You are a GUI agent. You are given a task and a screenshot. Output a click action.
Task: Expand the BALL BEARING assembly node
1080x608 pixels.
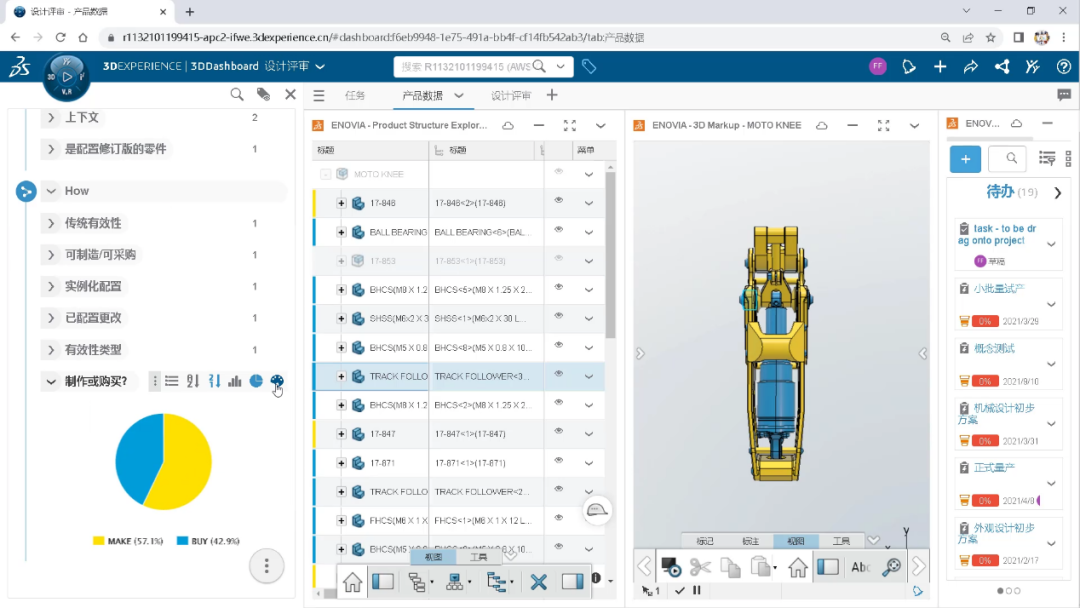point(341,232)
